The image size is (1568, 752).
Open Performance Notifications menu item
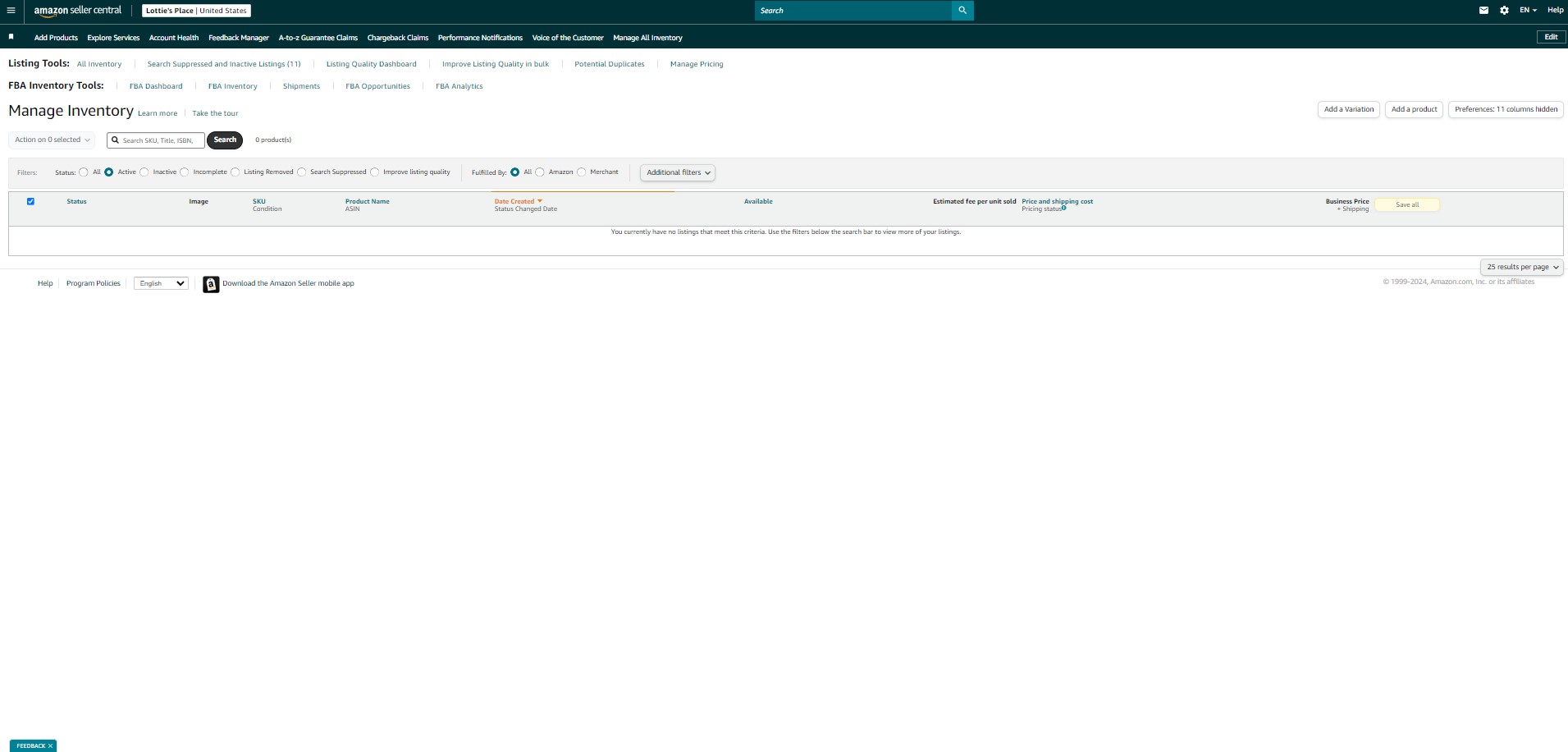pos(480,38)
